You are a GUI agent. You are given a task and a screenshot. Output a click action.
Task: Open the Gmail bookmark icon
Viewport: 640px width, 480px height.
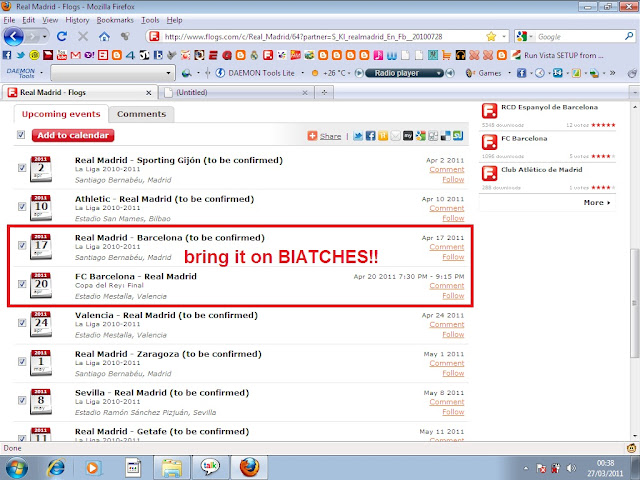(x=76, y=55)
